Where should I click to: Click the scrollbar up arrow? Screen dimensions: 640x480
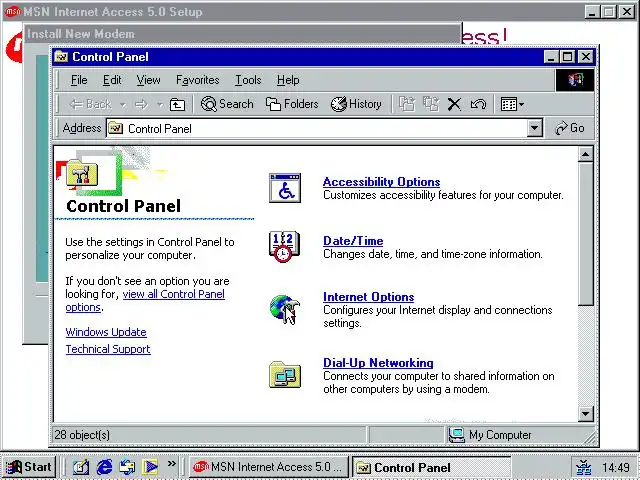coord(585,154)
